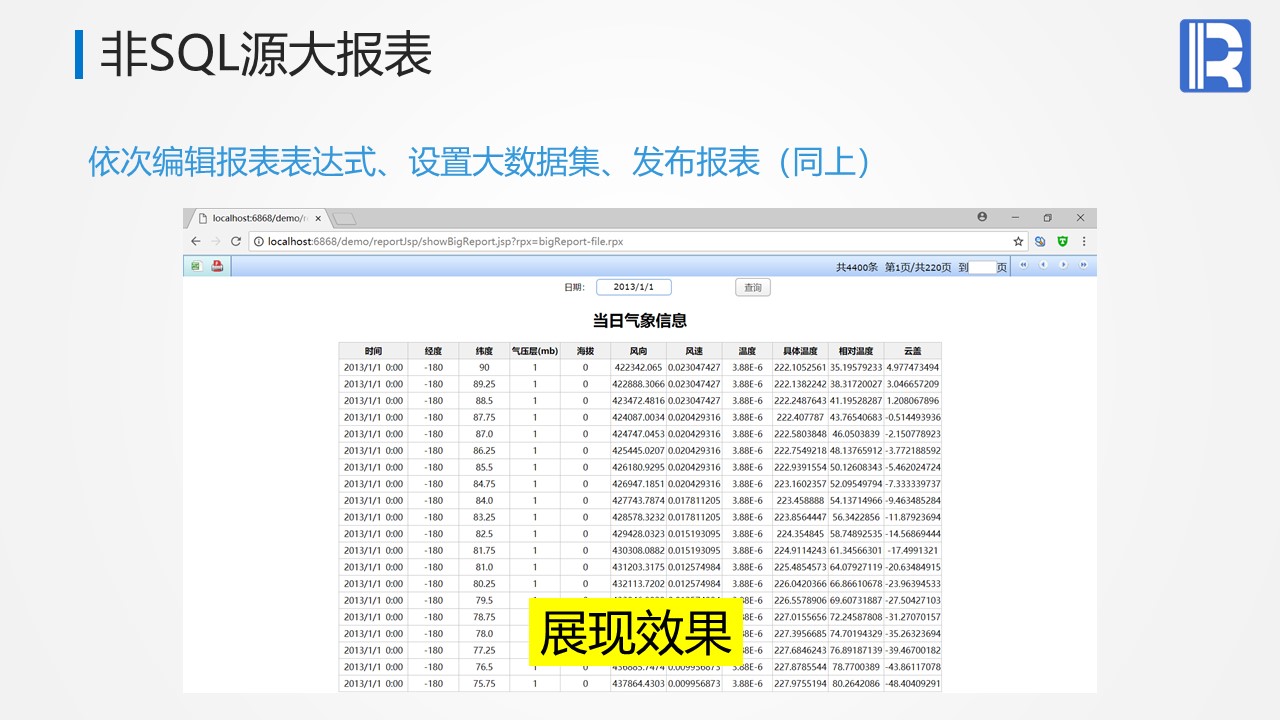Click the export to PDF icon
The image size is (1280, 720).
[x=217, y=266]
